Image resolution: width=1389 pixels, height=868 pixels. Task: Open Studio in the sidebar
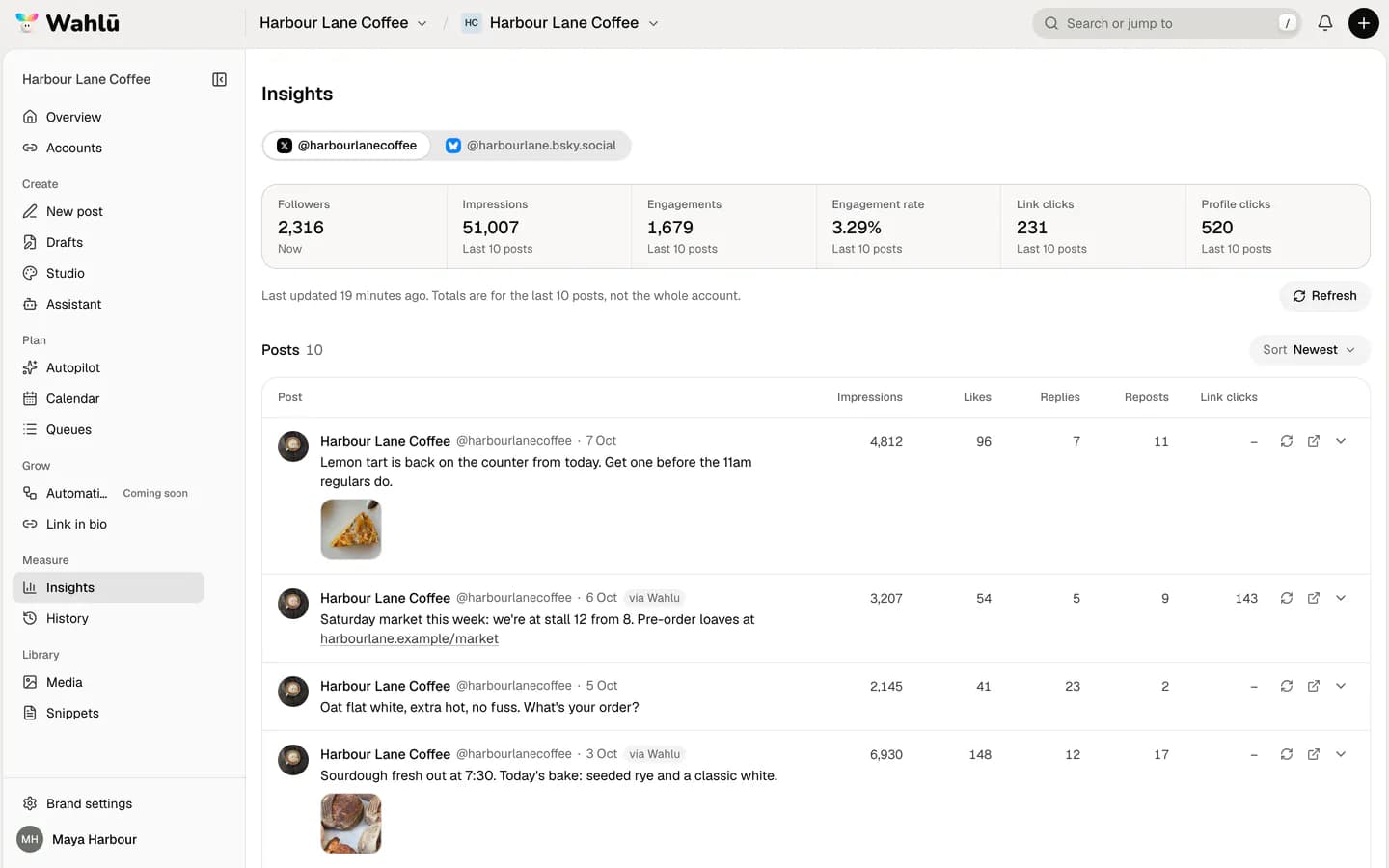click(108, 273)
